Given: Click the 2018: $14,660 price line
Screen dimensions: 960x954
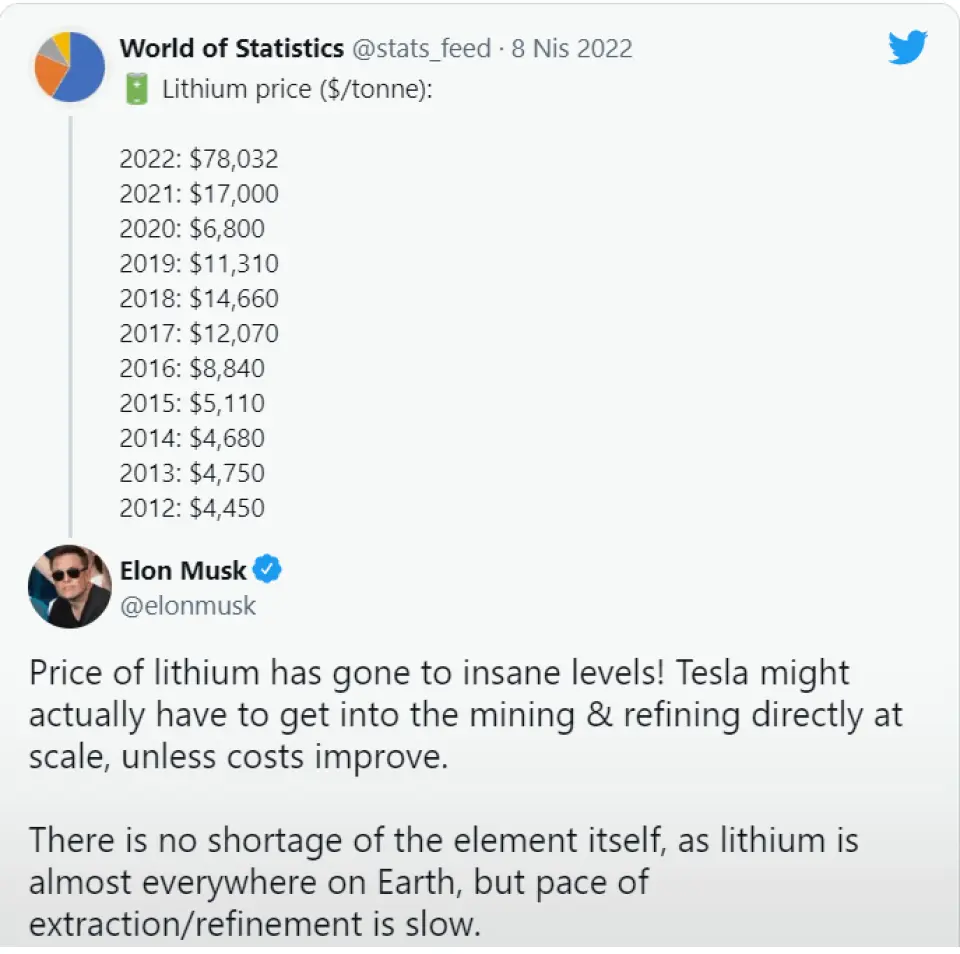Looking at the screenshot, I should [199, 299].
